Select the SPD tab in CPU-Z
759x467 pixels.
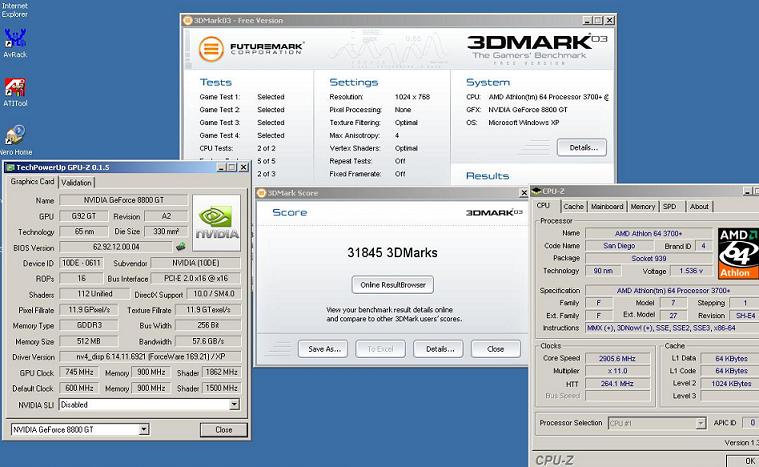click(670, 206)
